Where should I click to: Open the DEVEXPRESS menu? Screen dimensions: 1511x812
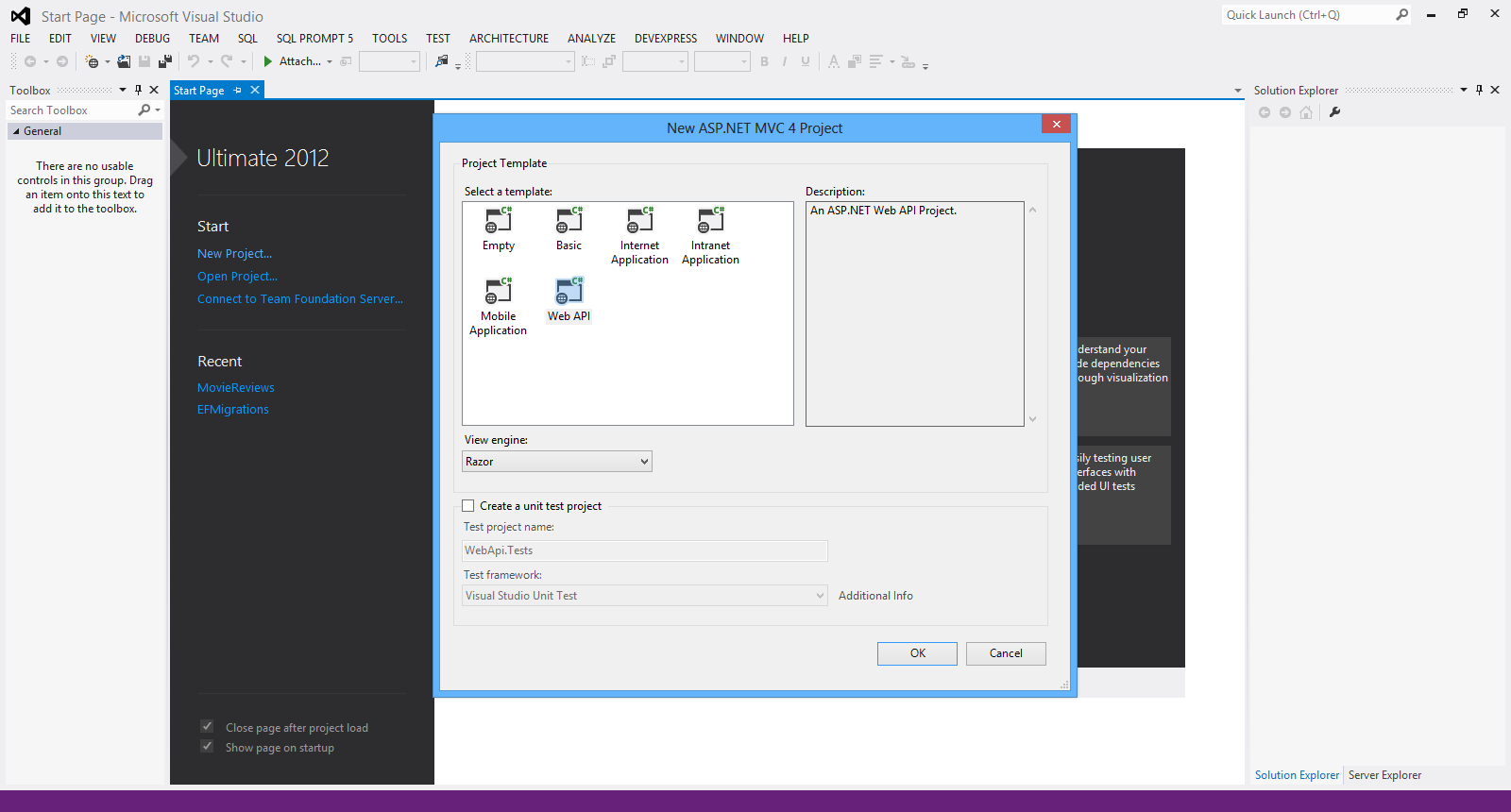click(x=666, y=39)
